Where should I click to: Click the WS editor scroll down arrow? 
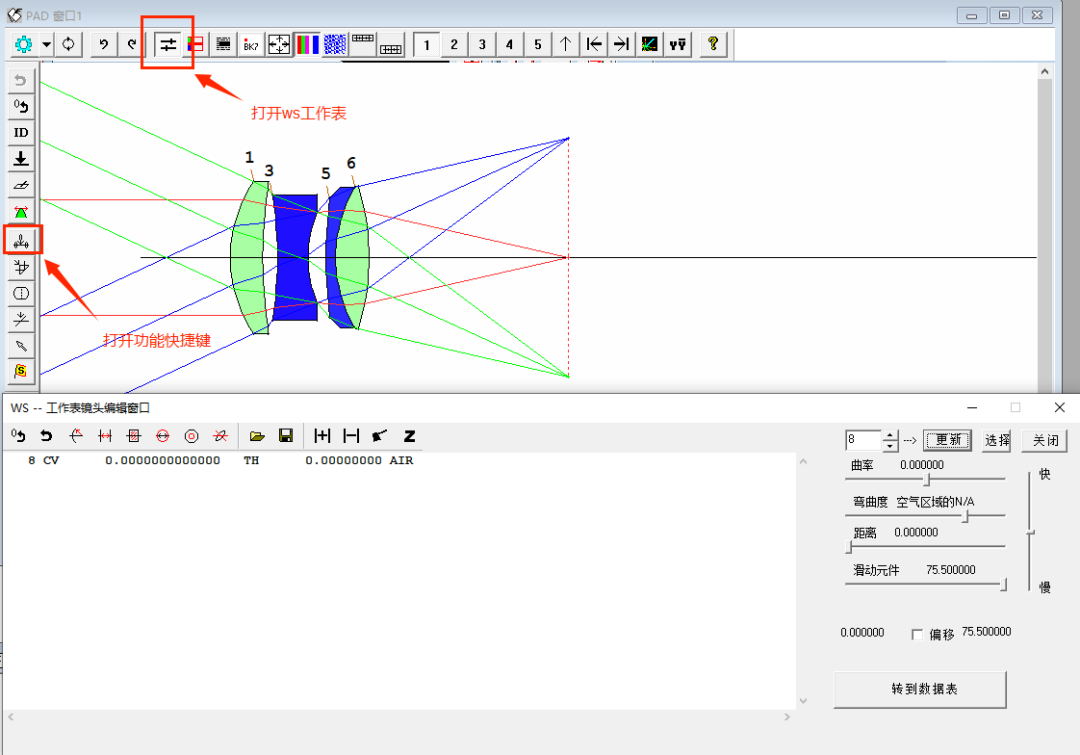point(803,701)
